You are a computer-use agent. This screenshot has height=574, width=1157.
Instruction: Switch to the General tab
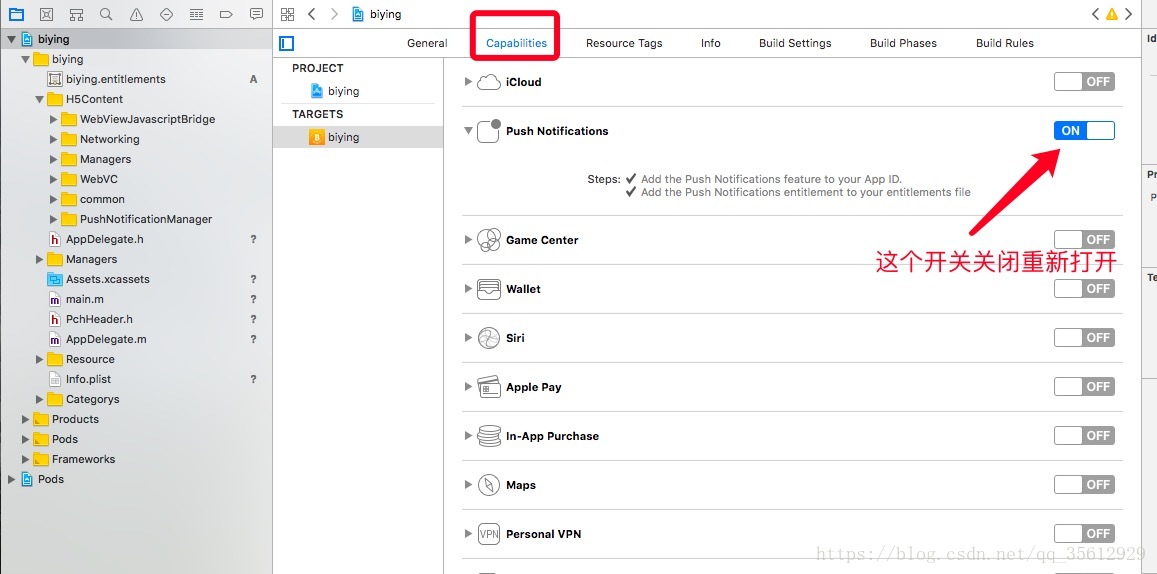[427, 43]
